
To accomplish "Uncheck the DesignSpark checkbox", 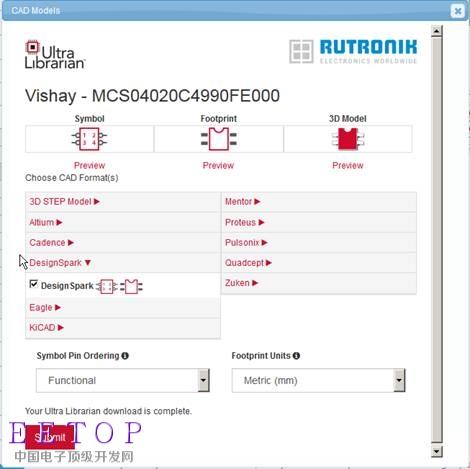I will coord(33,284).
